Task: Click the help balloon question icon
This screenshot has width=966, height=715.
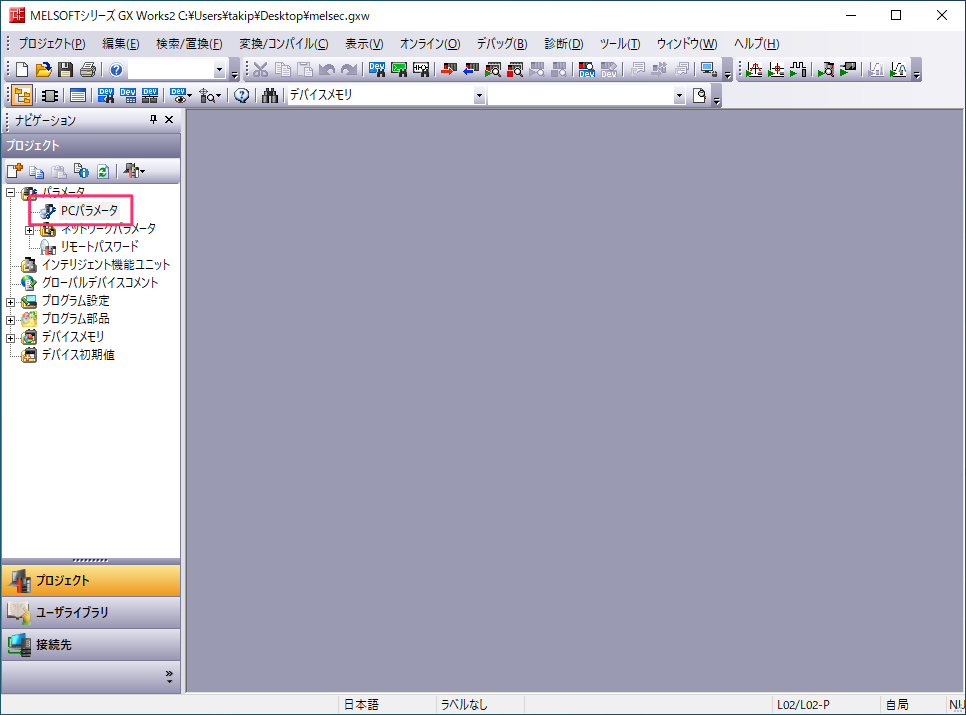Action: point(242,95)
